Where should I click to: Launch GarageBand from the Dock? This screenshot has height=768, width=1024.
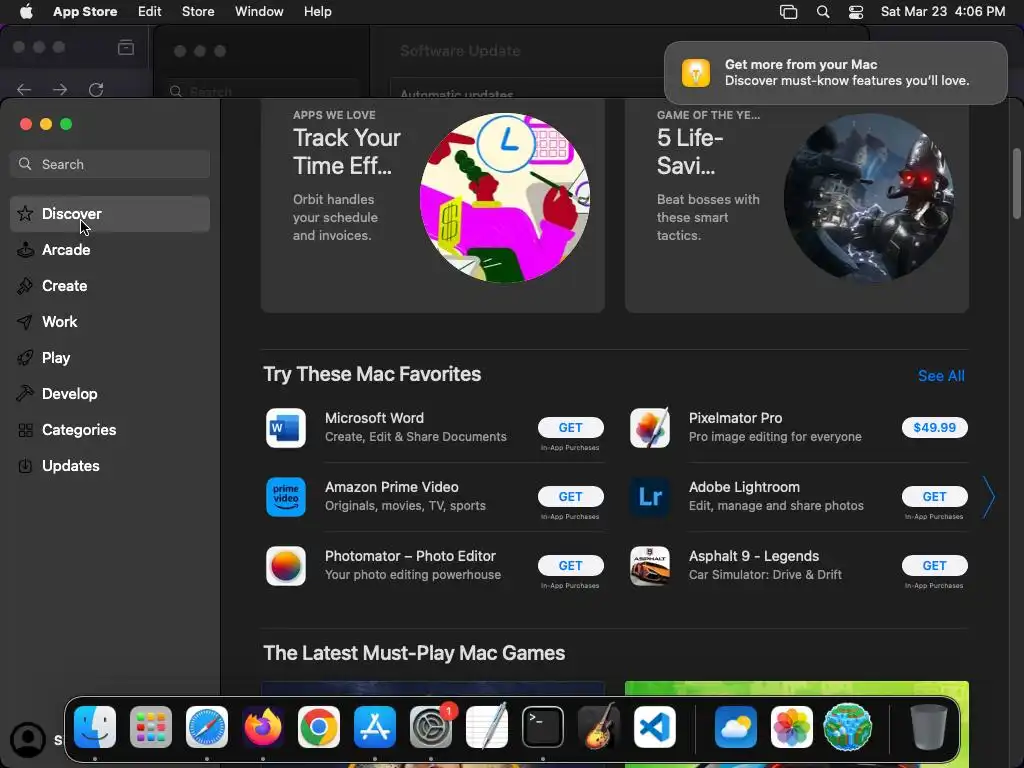coord(599,726)
